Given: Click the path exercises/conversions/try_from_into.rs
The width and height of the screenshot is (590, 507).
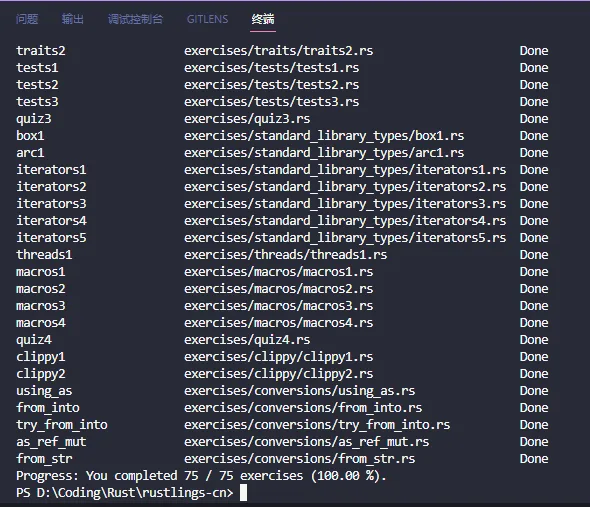Looking at the screenshot, I should 317,425.
